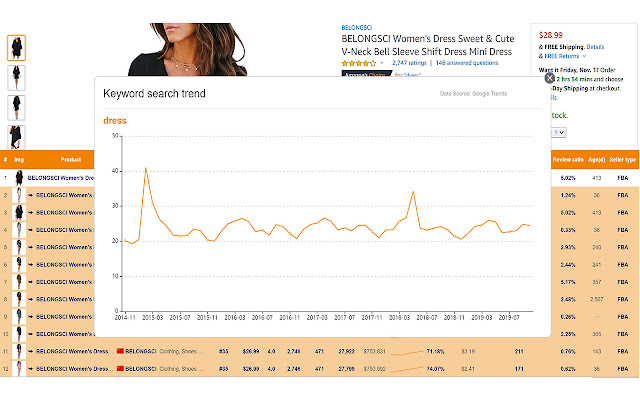Click the product title text
Screen dimensions: 640x400
(428, 45)
